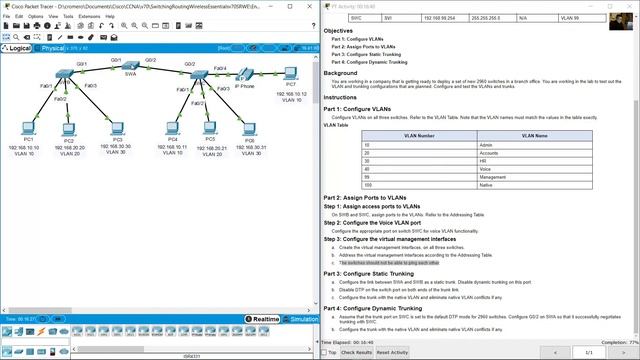Click the Completion percentage status text

[620, 342]
